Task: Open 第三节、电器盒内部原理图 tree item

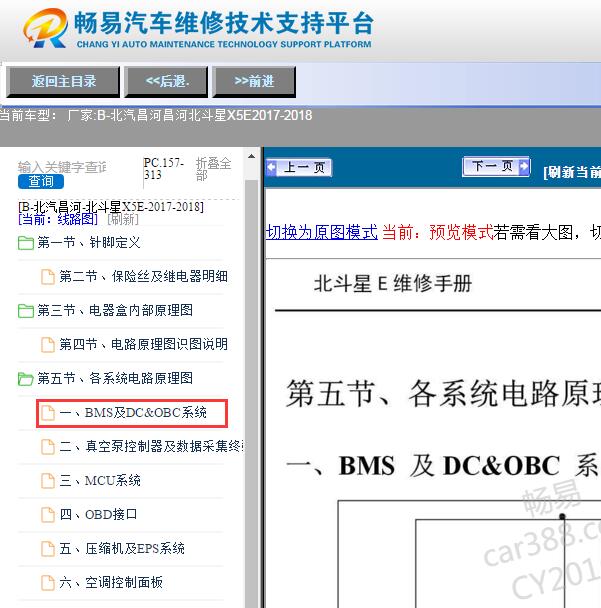Action: point(115,310)
